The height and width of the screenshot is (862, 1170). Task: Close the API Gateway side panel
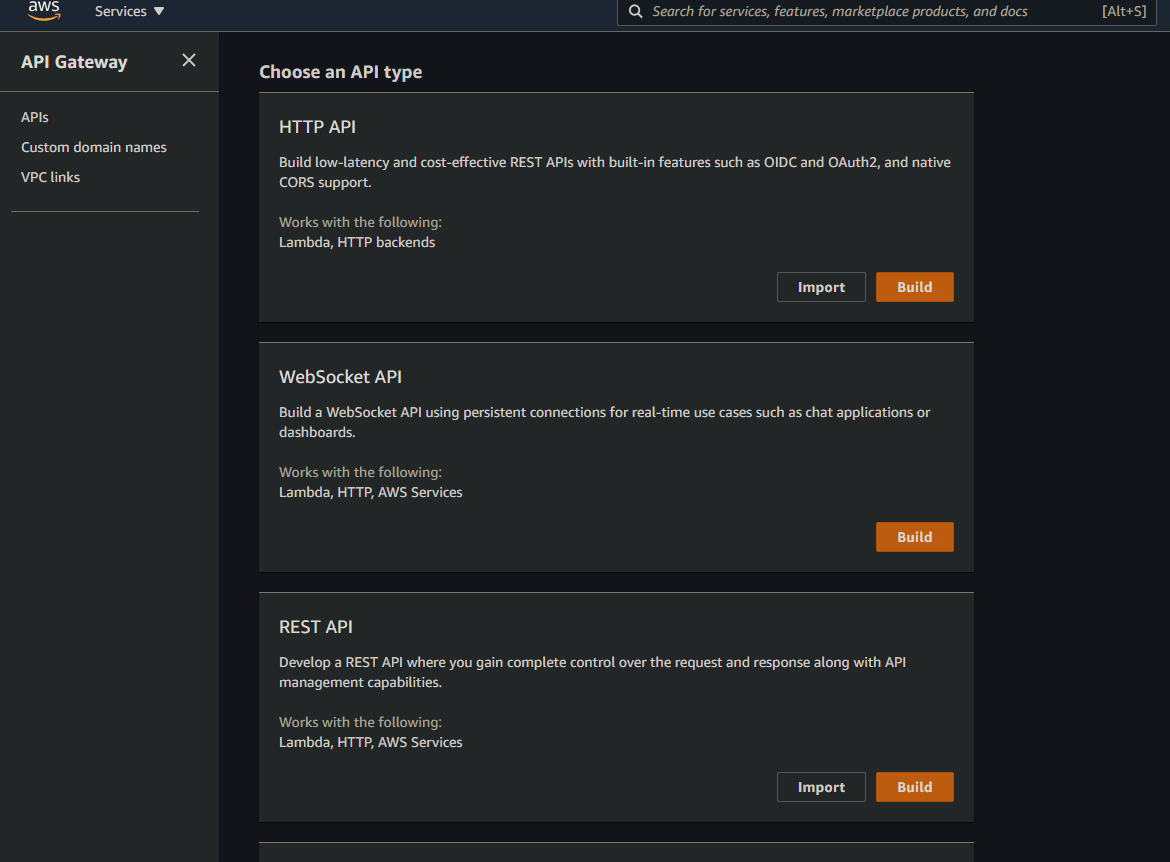189,60
